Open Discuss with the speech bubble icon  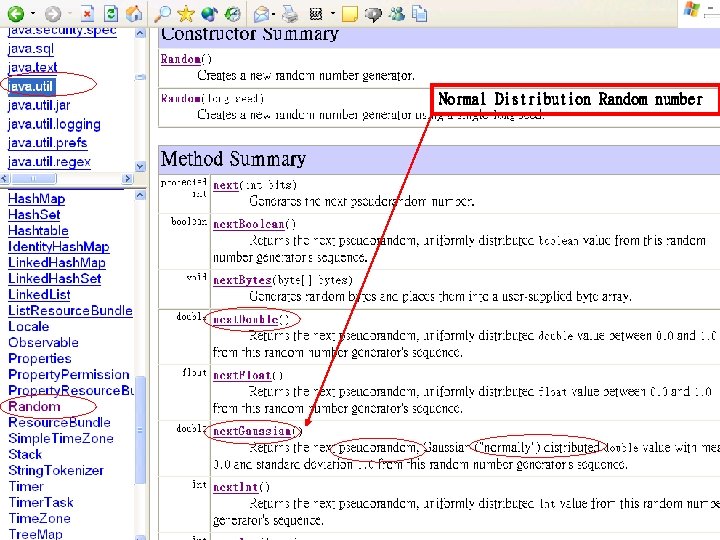(x=373, y=14)
